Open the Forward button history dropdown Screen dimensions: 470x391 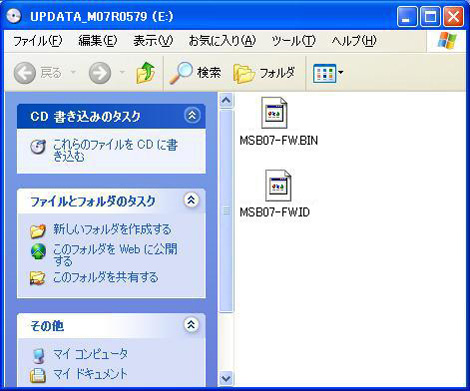tap(122, 72)
